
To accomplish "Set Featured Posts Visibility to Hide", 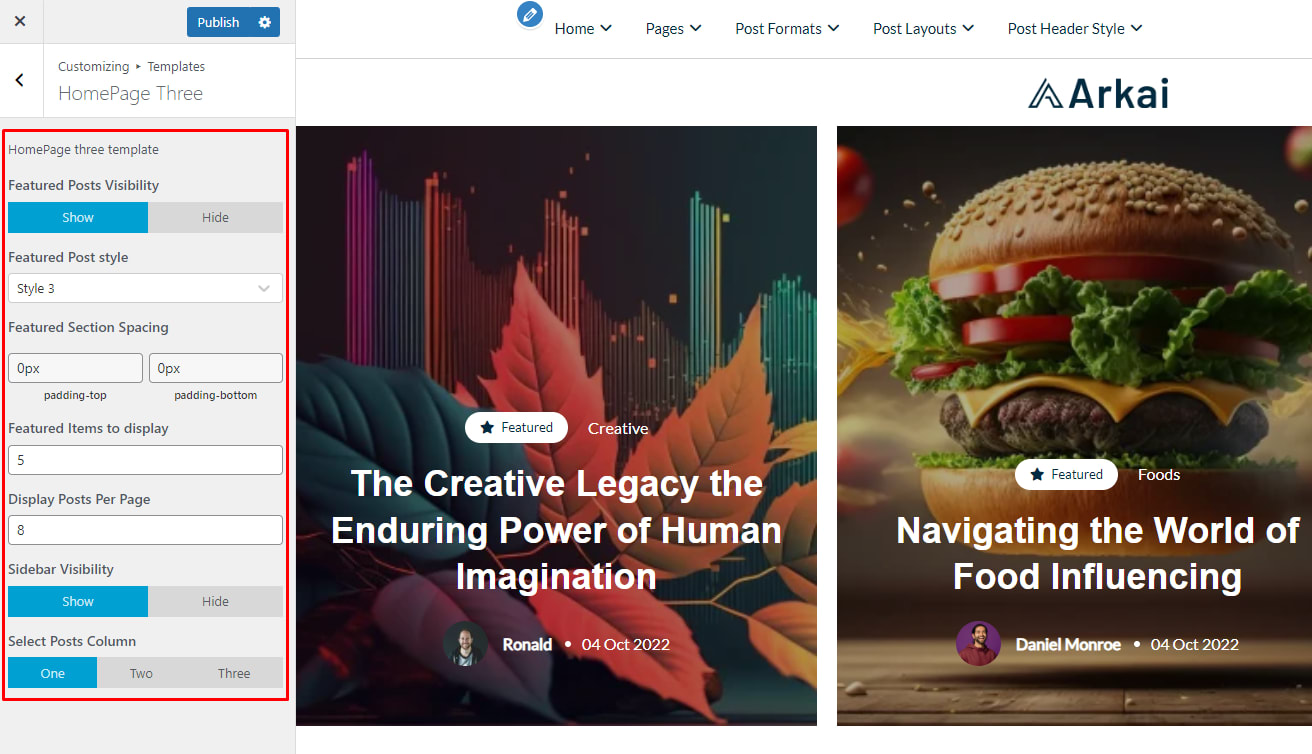I will (215, 217).
